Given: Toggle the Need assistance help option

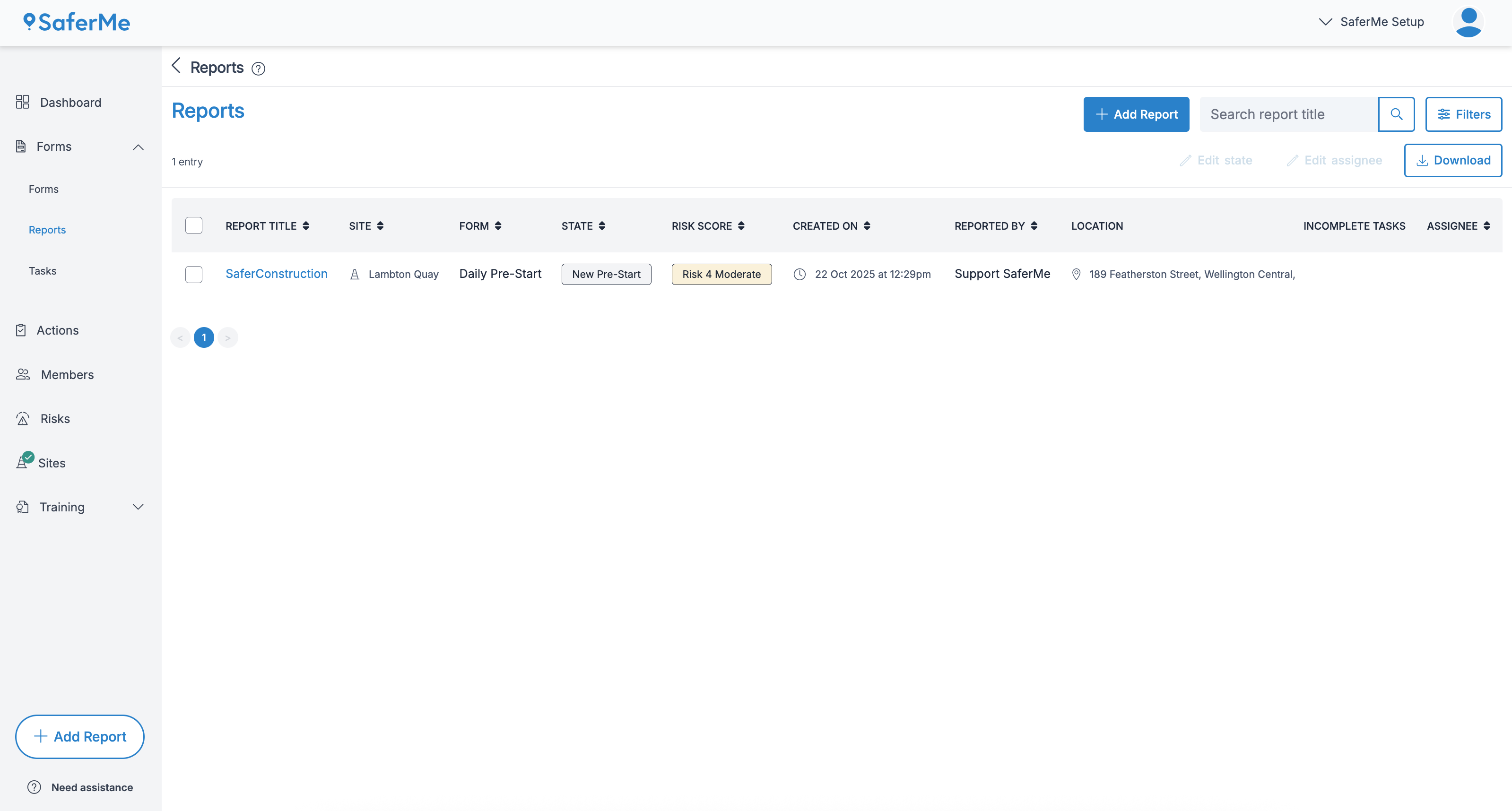Looking at the screenshot, I should 80,787.
